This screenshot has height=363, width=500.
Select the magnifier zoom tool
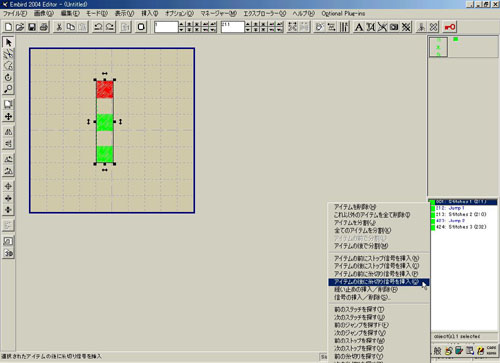coord(8,89)
